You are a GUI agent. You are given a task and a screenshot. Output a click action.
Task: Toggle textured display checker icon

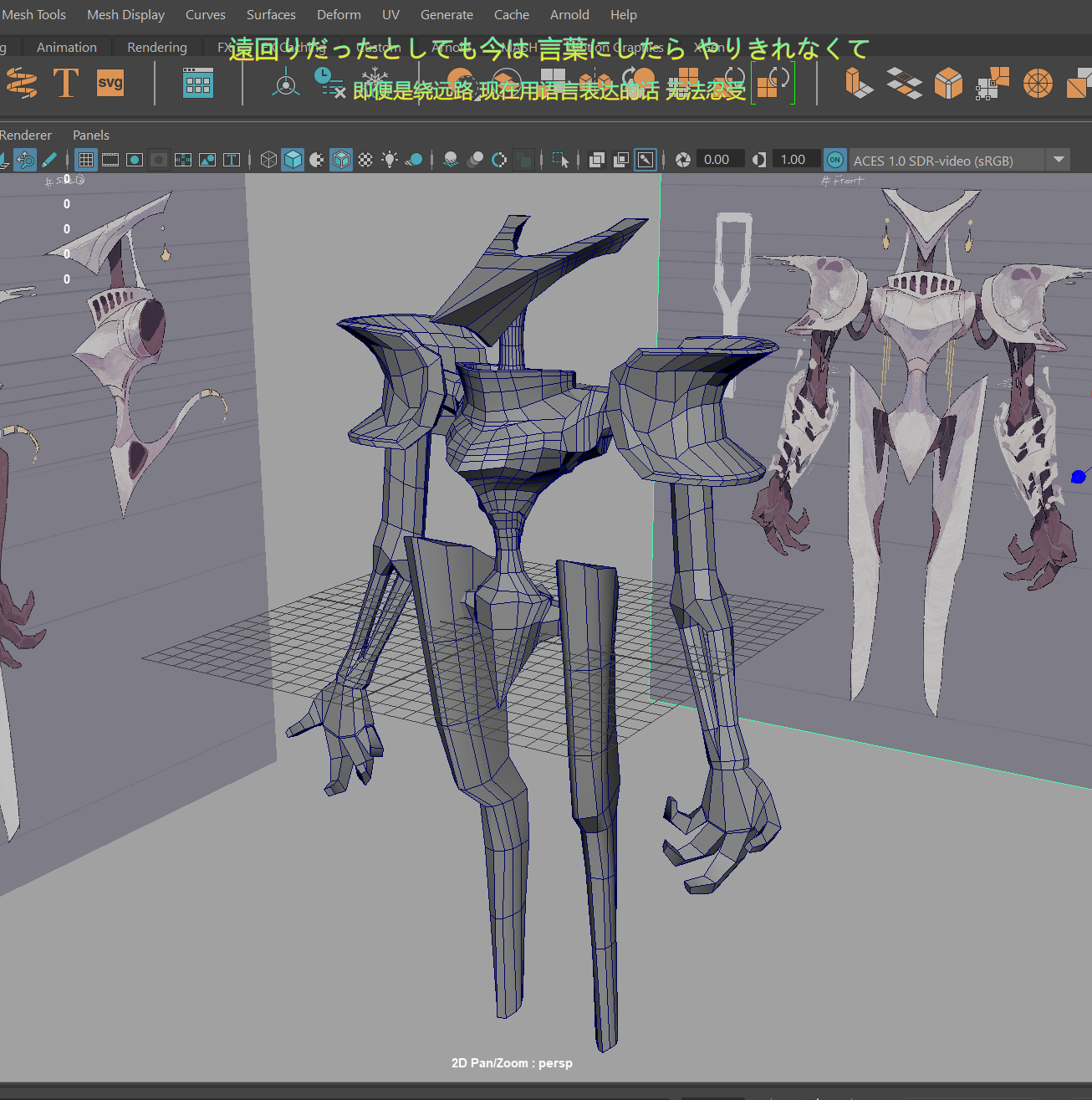coord(365,160)
